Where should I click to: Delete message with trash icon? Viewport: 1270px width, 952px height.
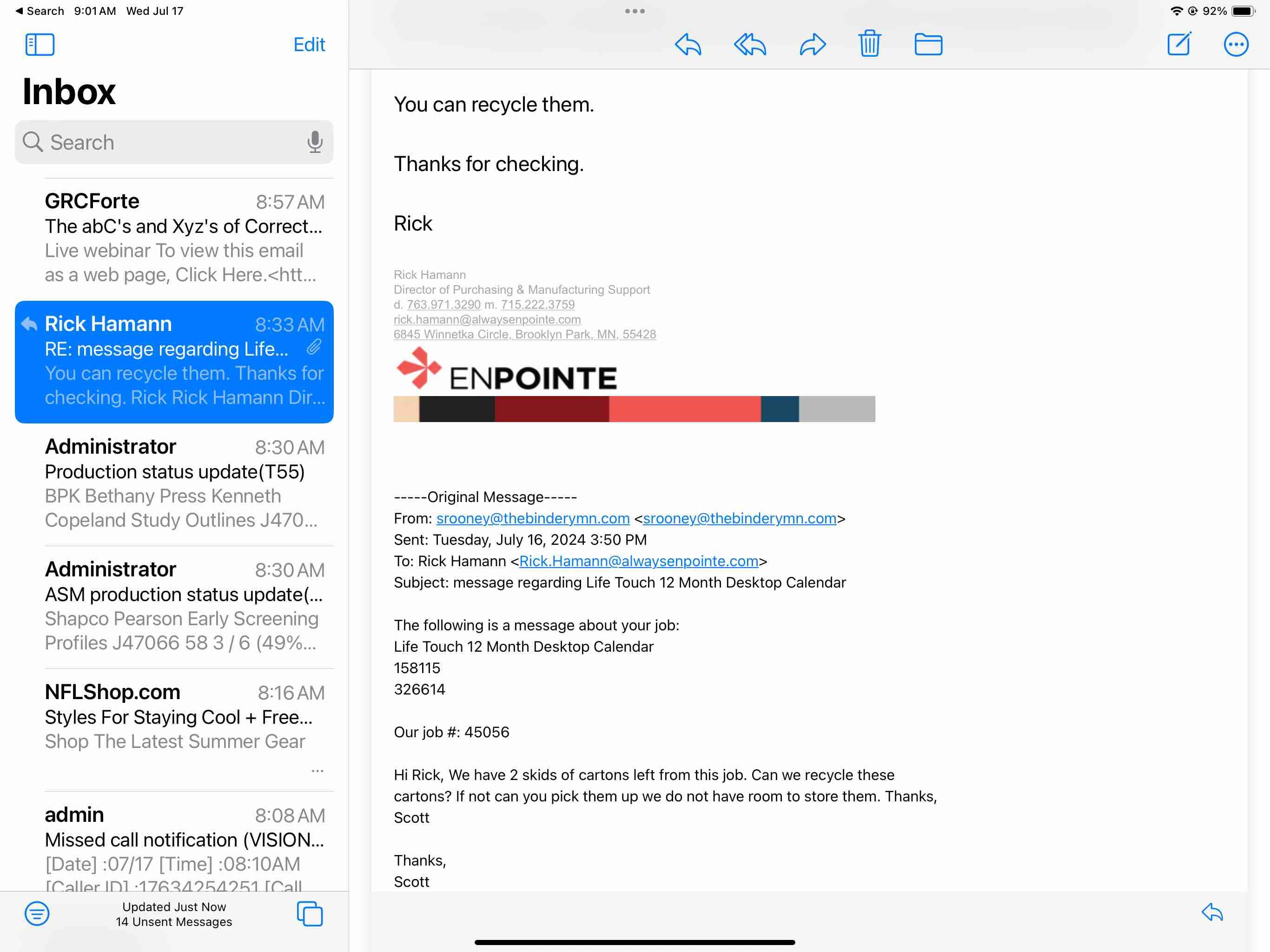tap(869, 44)
